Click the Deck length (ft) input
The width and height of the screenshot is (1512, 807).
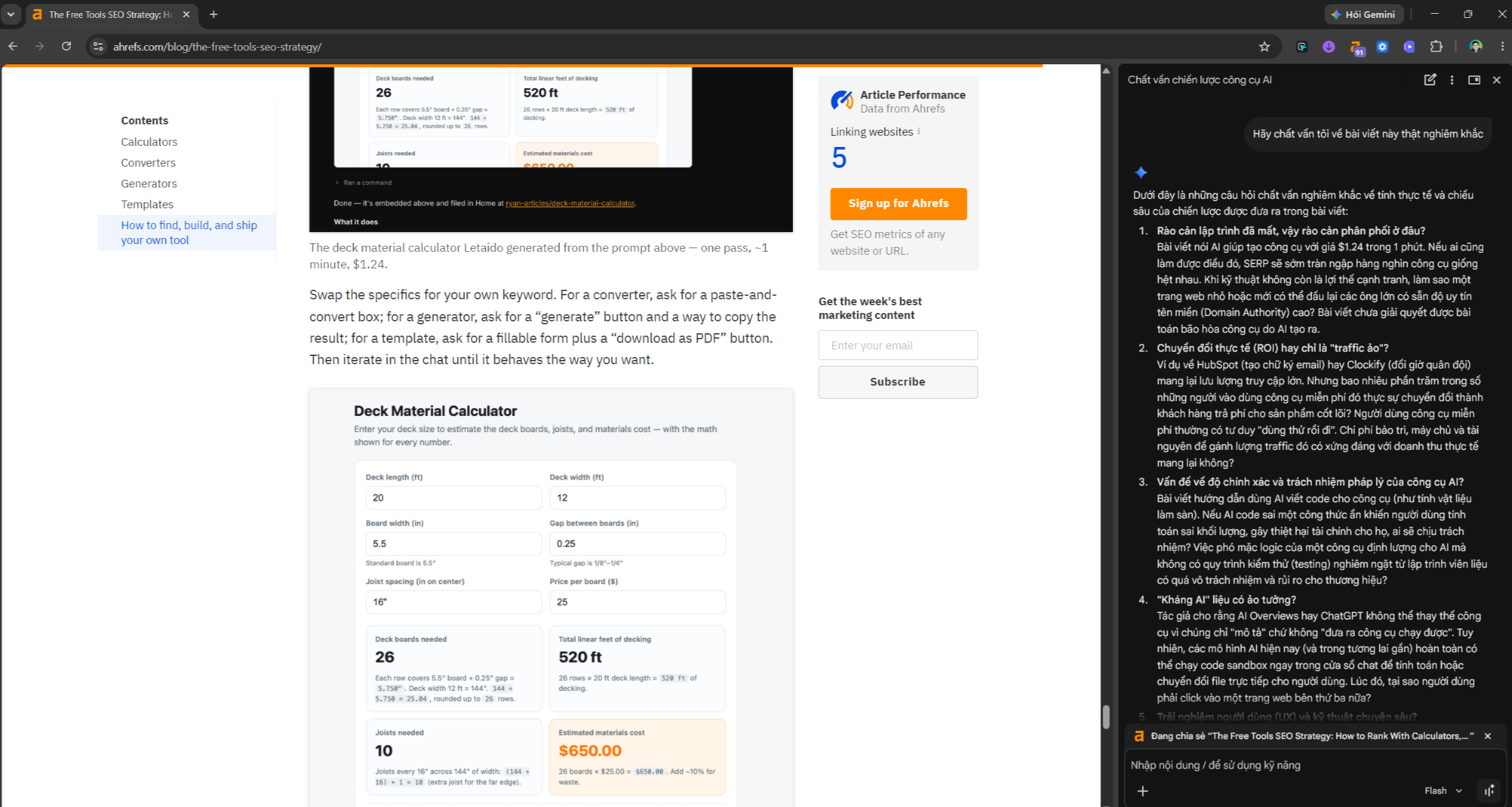[453, 498]
